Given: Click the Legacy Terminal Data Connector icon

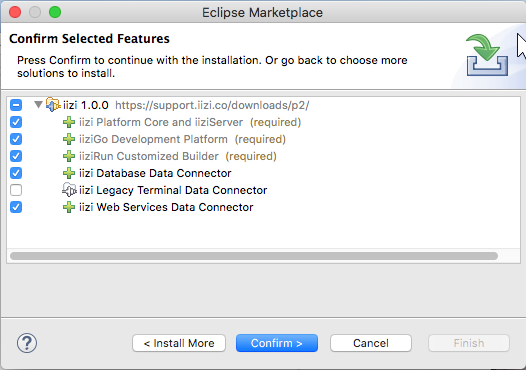Looking at the screenshot, I should point(69,190).
